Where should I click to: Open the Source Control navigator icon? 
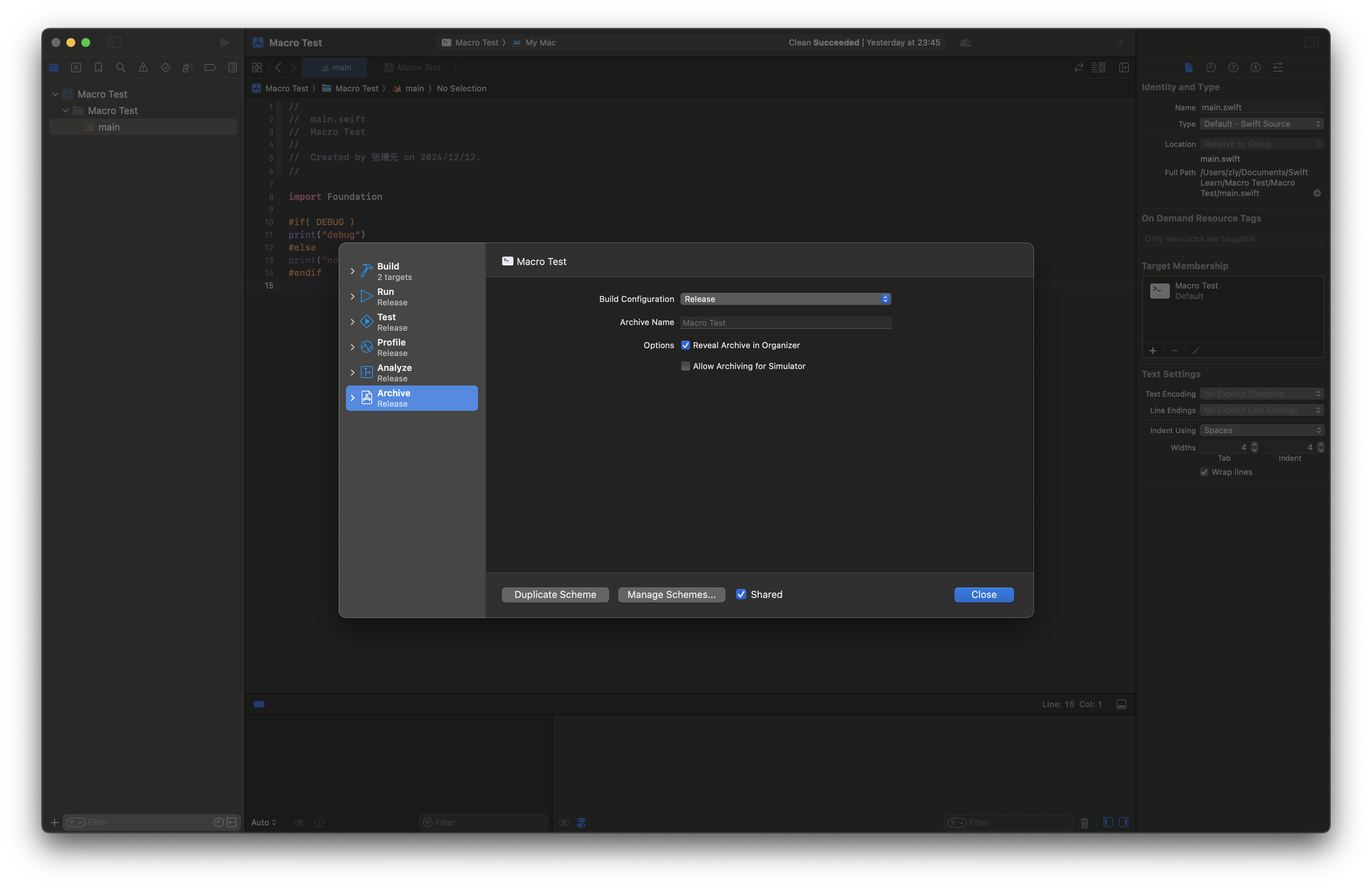pyautogui.click(x=76, y=67)
